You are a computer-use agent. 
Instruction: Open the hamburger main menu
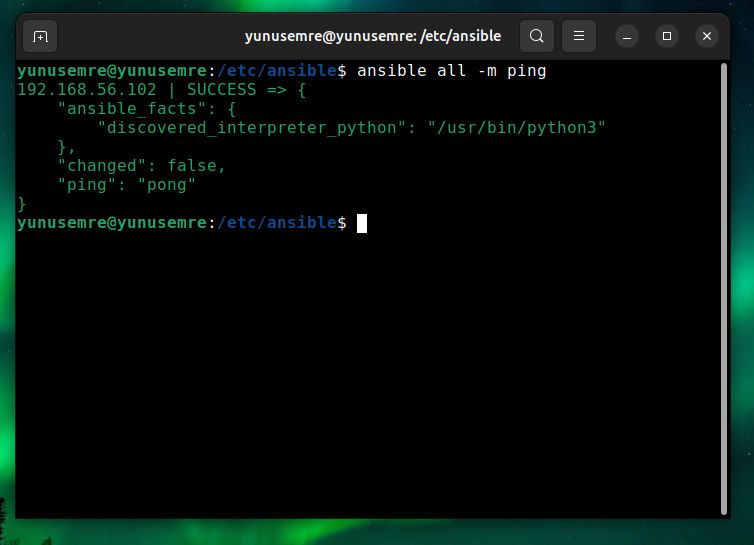pos(578,36)
